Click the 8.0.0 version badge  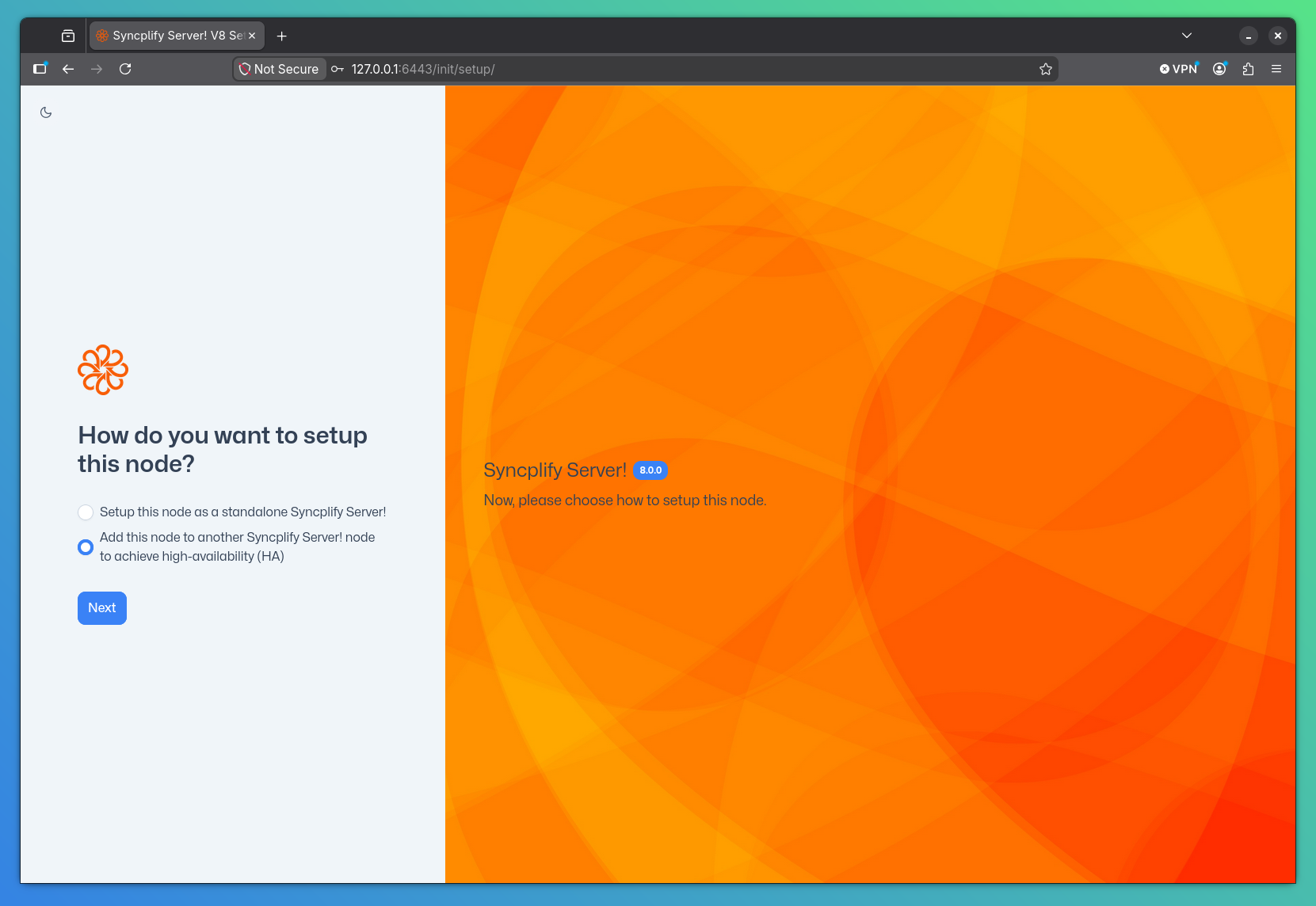point(650,470)
